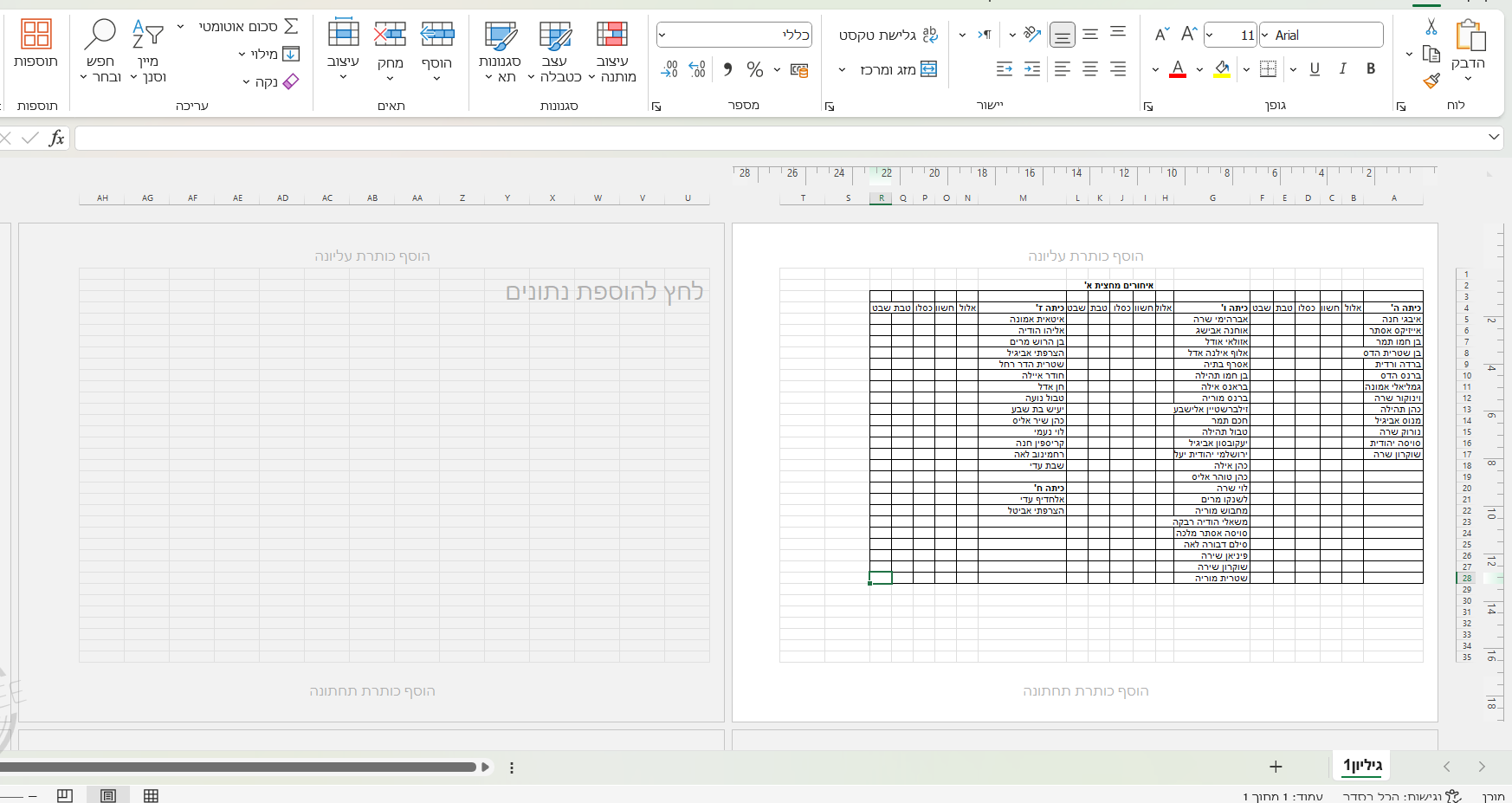Open the number format (כללי) dropdown
This screenshot has height=803, width=1512.
tap(662, 35)
